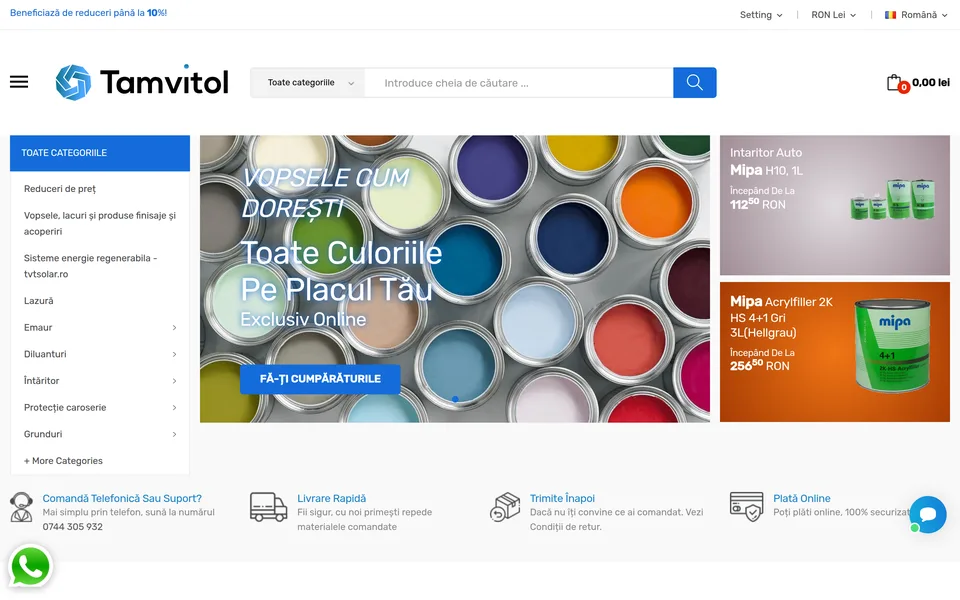Open the Livrare Rapidă link

(x=331, y=498)
